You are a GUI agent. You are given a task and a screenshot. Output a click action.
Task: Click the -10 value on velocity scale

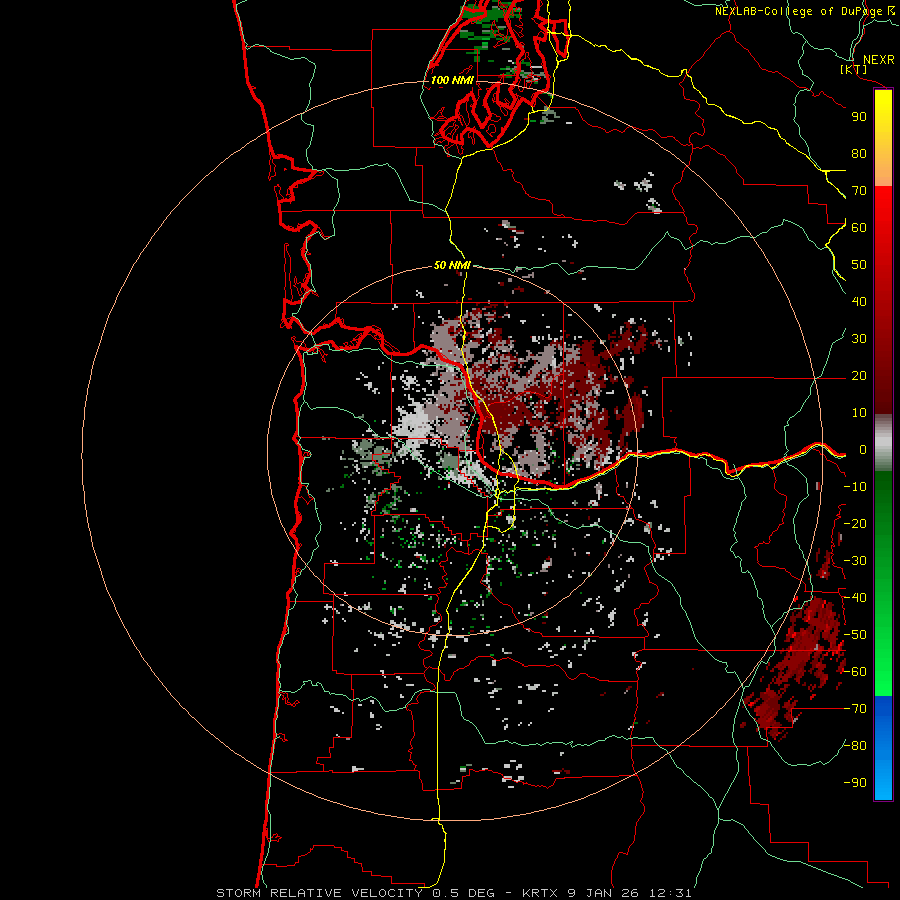855,487
